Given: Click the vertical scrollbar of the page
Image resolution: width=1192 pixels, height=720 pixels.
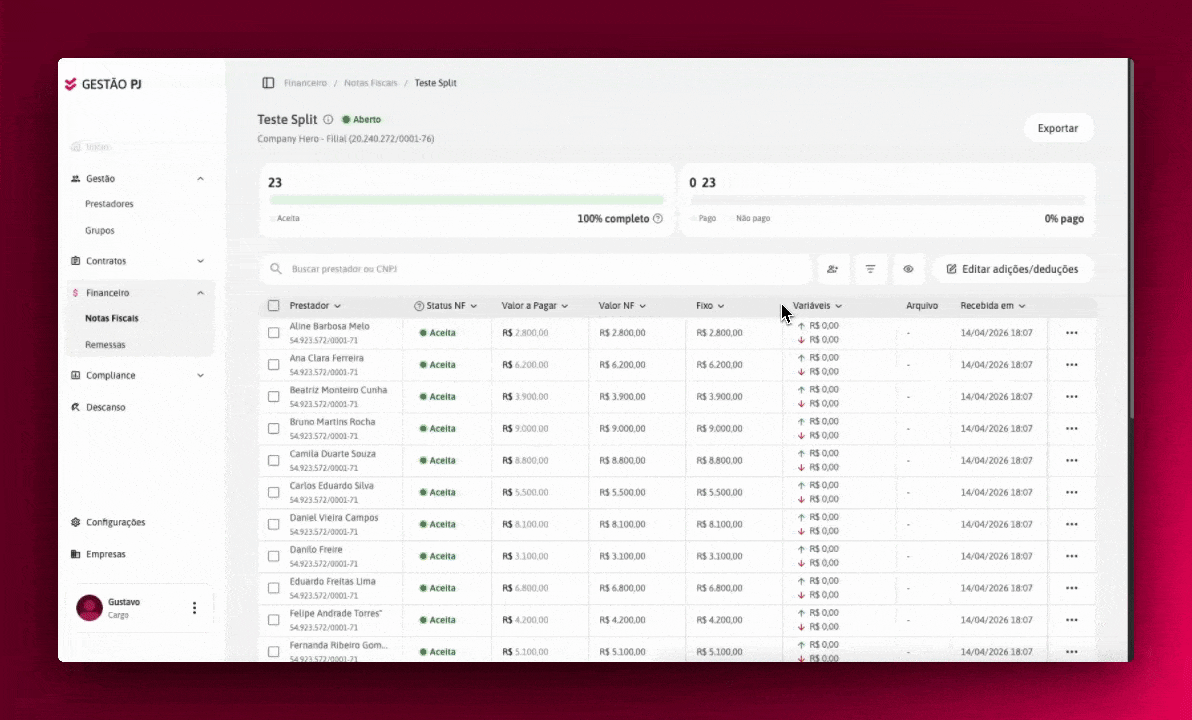Looking at the screenshot, I should point(1131,239).
